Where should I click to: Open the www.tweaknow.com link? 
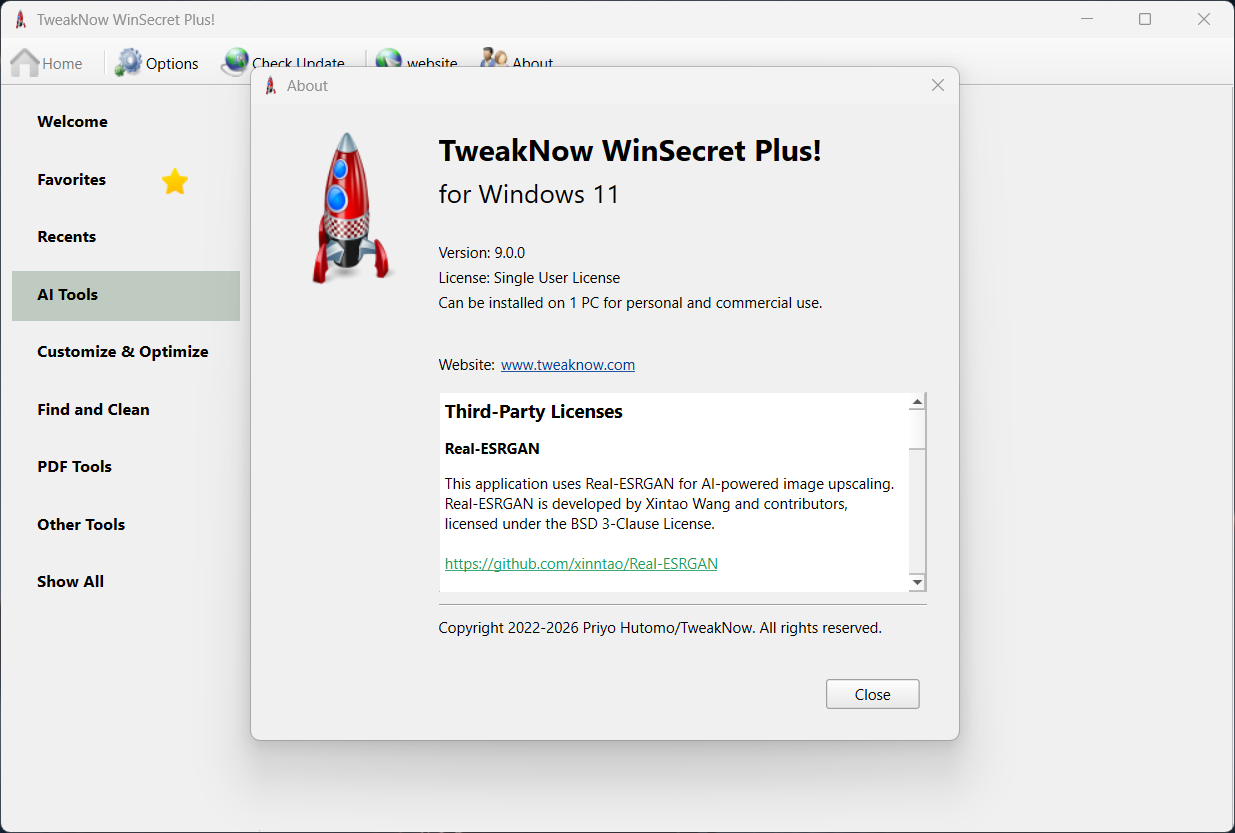point(568,365)
